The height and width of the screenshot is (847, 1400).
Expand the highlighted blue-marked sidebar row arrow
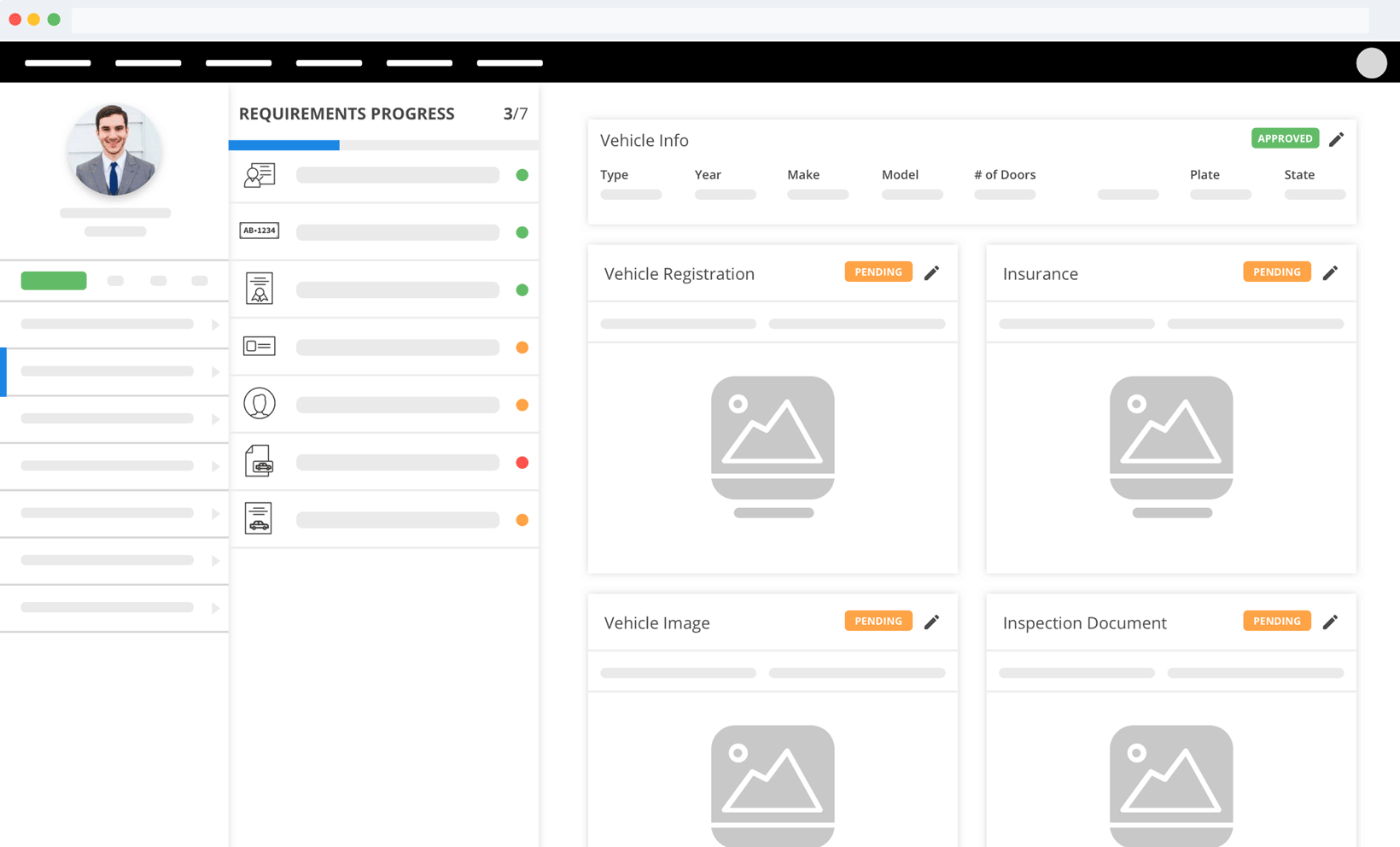tap(215, 371)
